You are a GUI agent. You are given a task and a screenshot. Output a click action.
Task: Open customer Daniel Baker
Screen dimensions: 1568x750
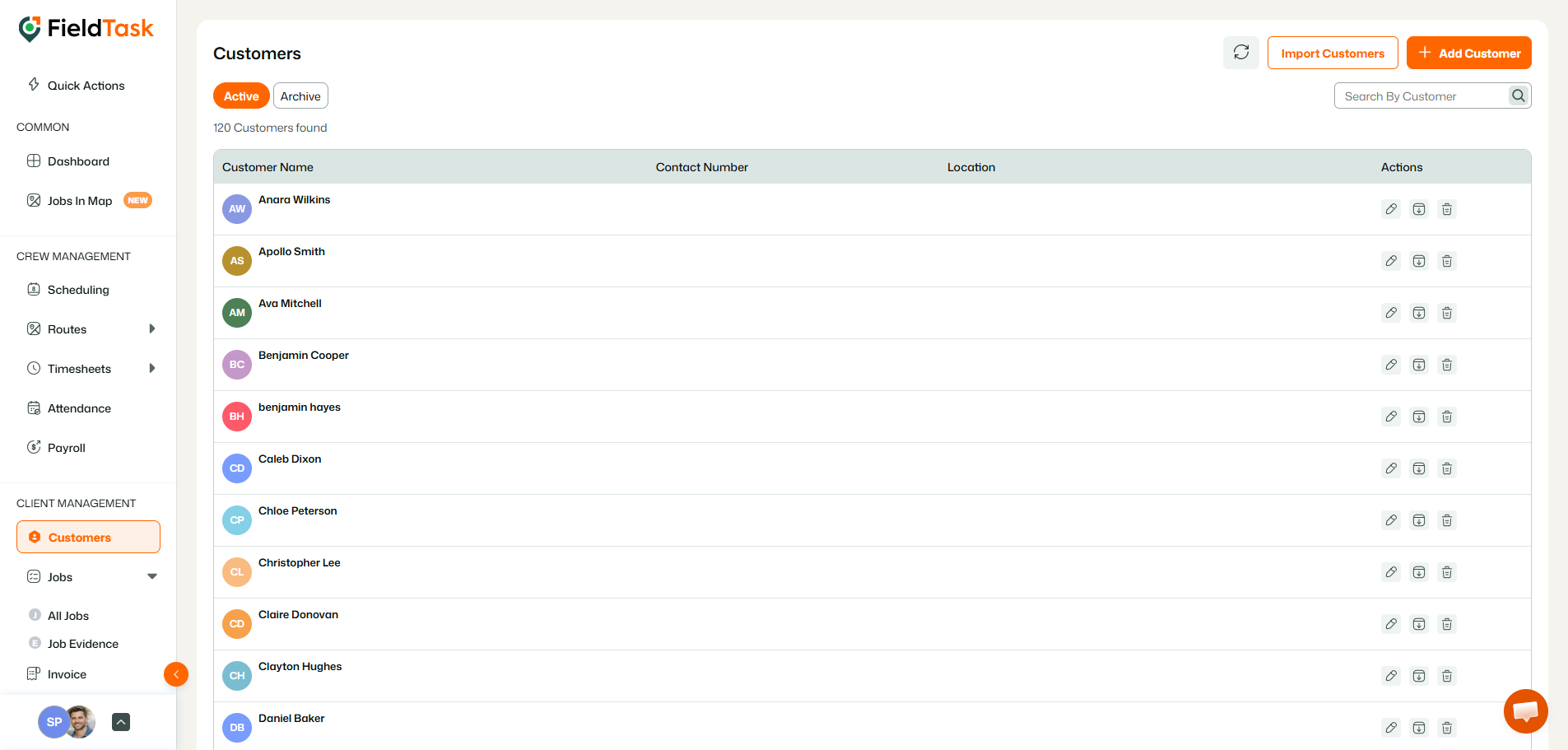(x=291, y=719)
